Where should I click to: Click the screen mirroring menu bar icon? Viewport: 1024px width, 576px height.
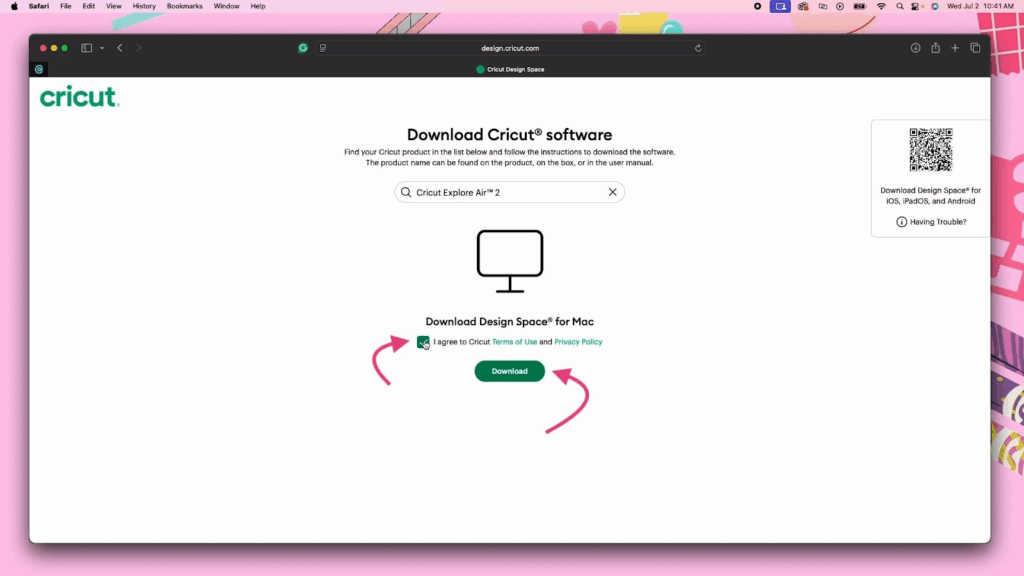(780, 7)
